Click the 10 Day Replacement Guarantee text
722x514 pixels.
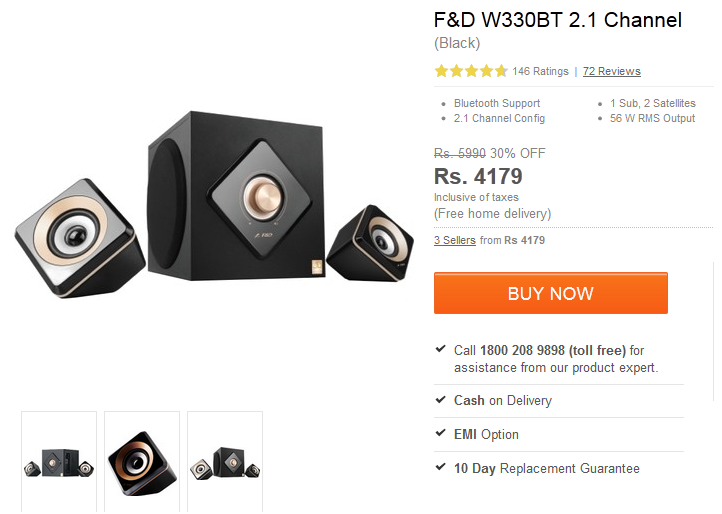coord(547,468)
